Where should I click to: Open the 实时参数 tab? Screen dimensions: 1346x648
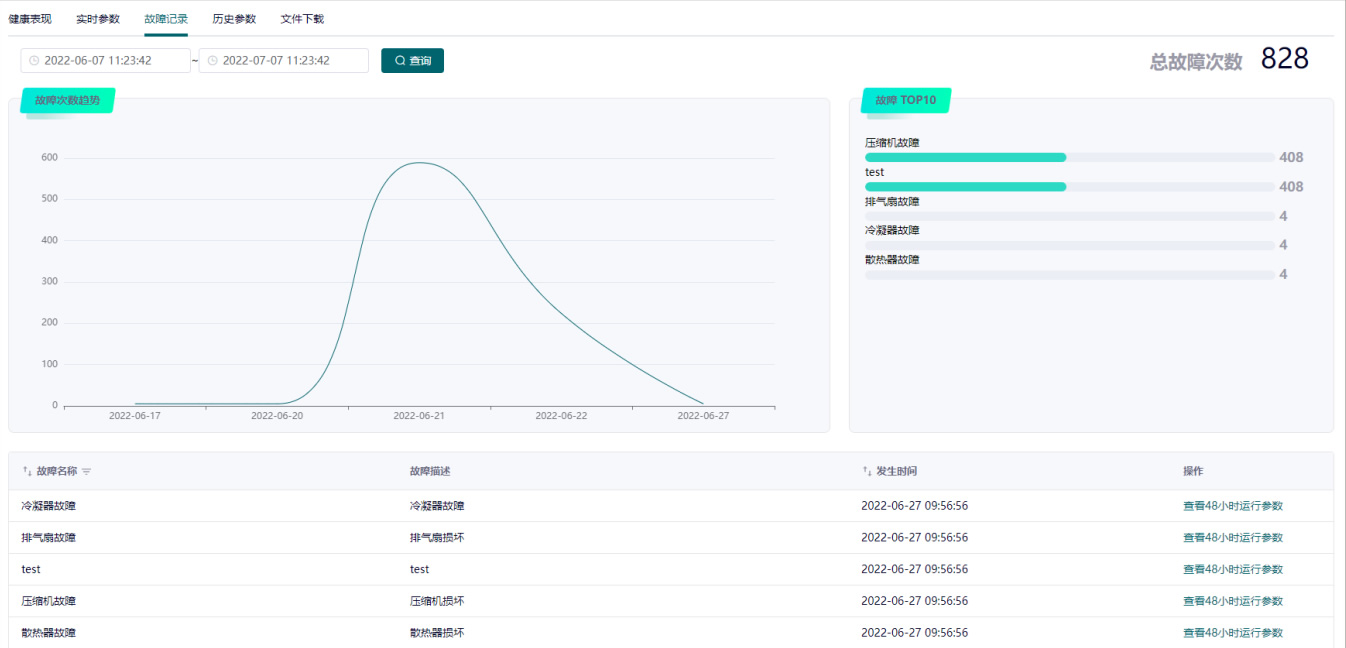(x=98, y=19)
